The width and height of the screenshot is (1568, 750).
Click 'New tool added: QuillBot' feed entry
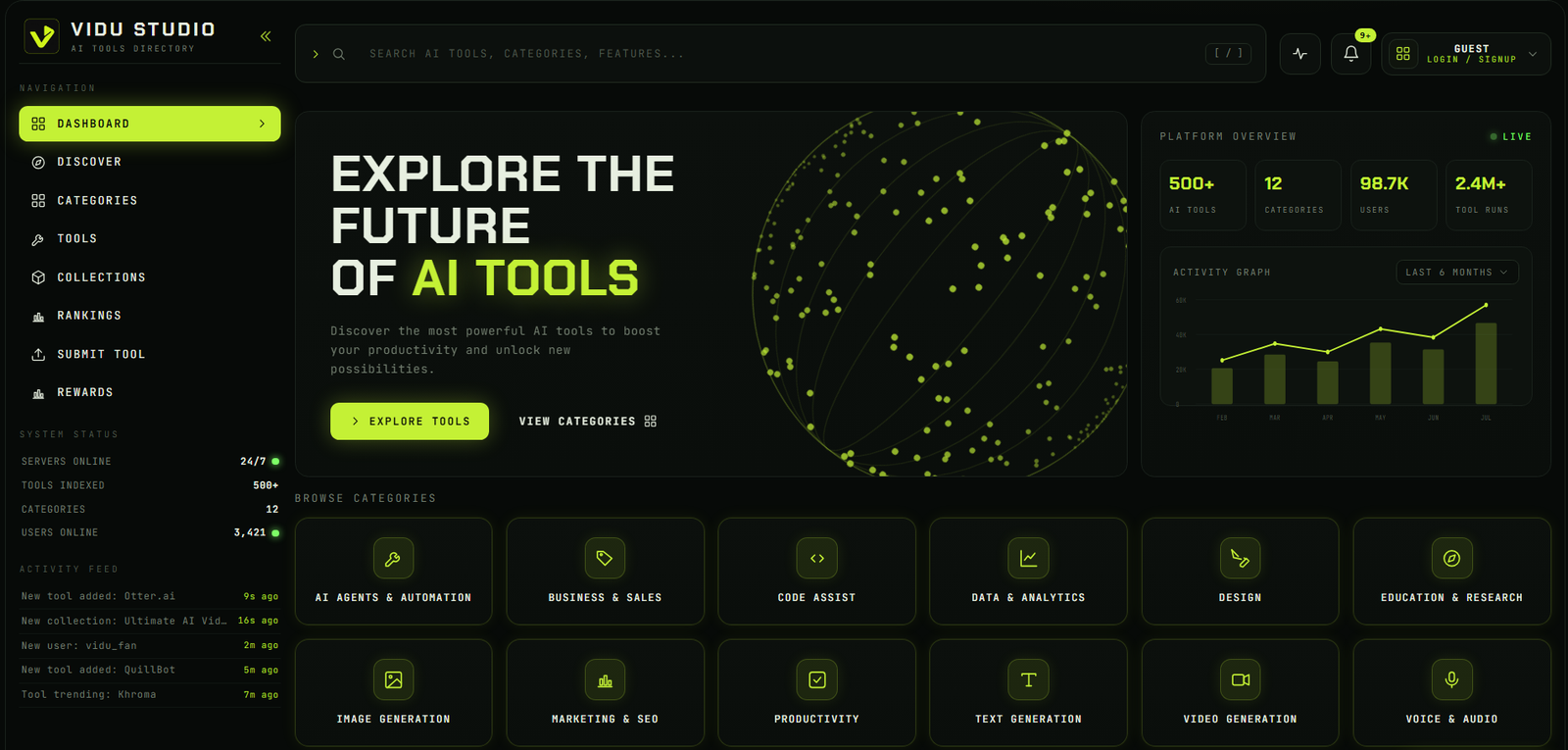(x=150, y=670)
